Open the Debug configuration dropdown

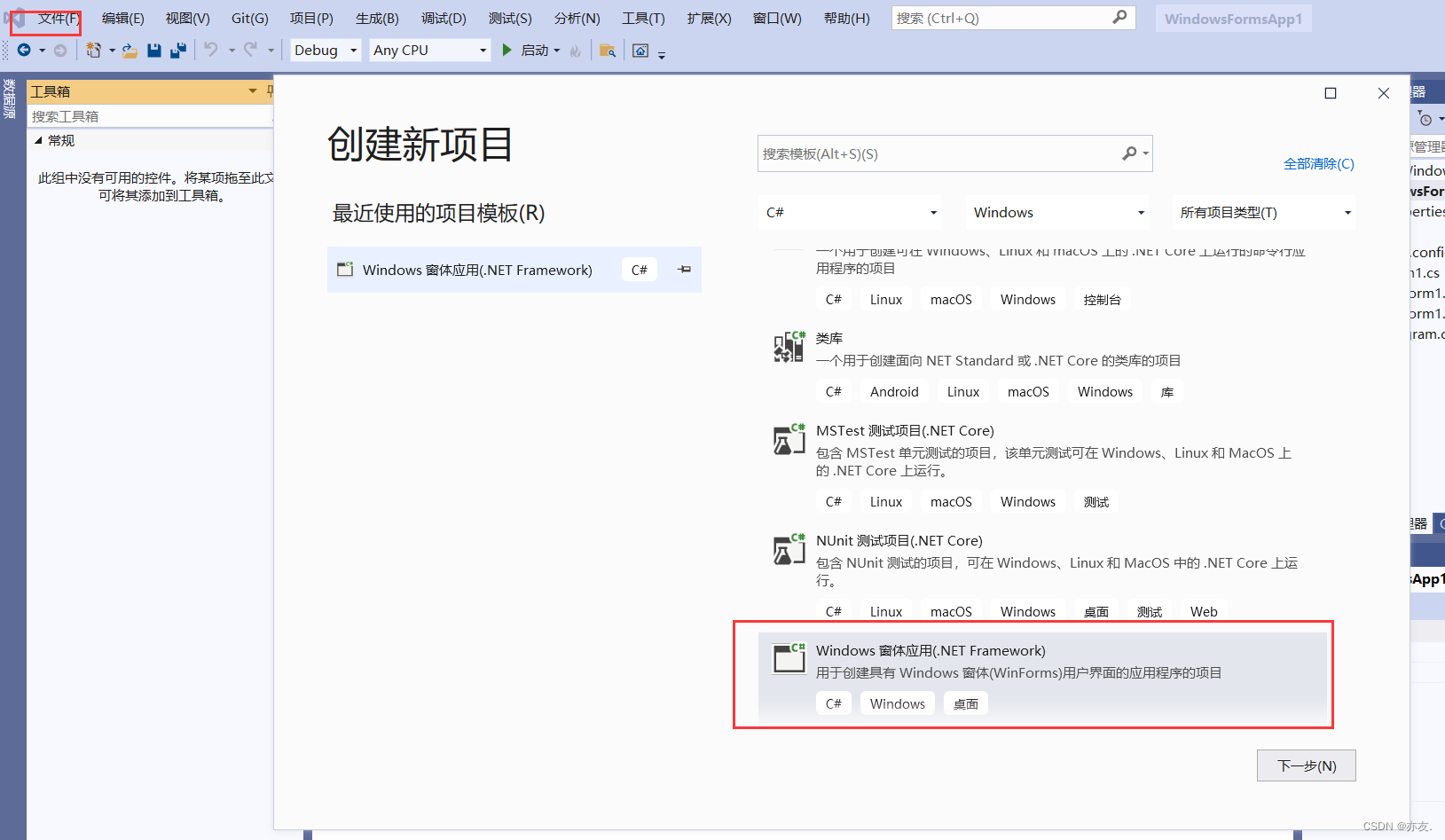[326, 50]
